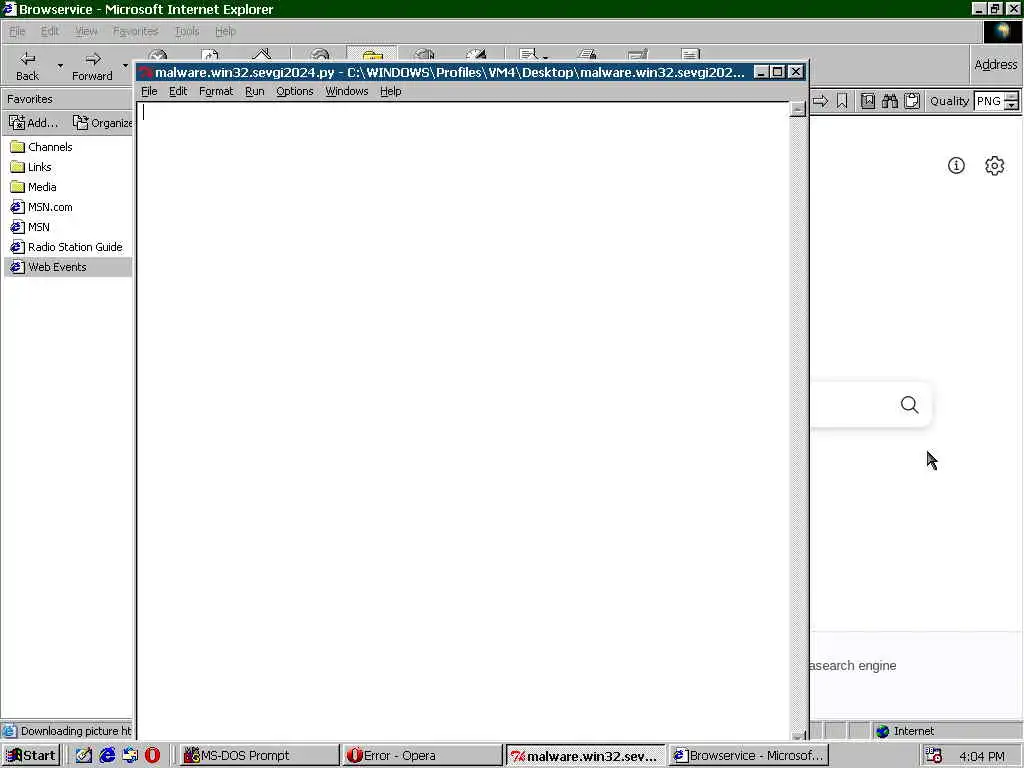Open the page settings gear icon
The height and width of the screenshot is (768, 1024).
(994, 166)
